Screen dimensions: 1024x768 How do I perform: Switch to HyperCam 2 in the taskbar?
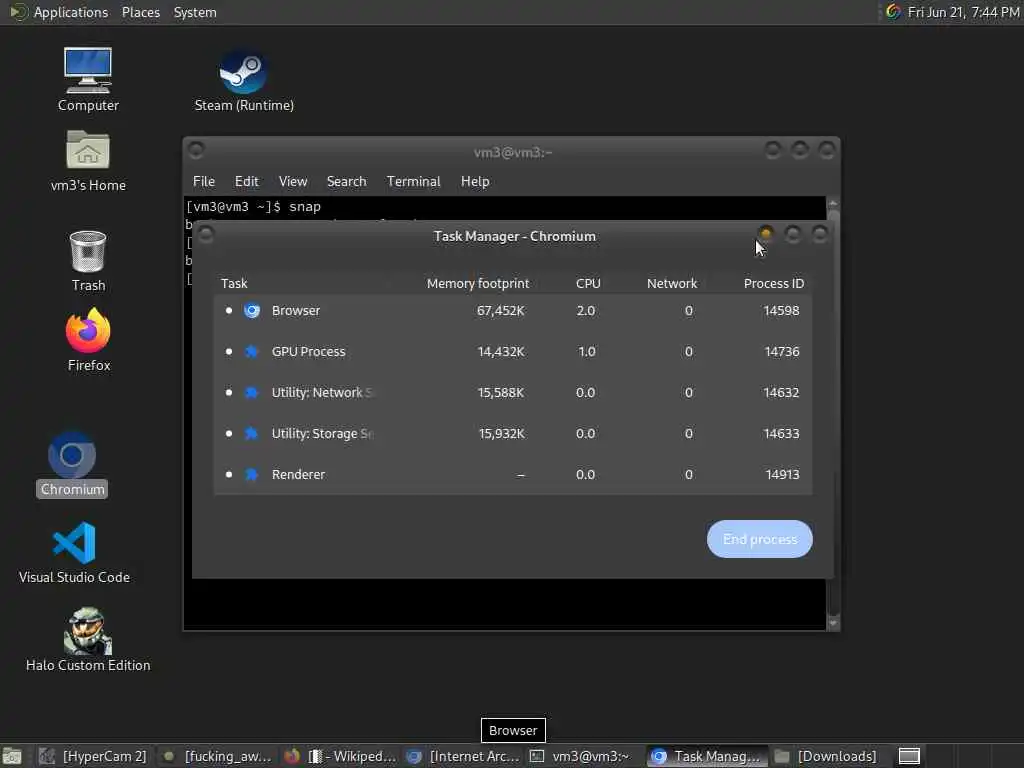coord(93,756)
